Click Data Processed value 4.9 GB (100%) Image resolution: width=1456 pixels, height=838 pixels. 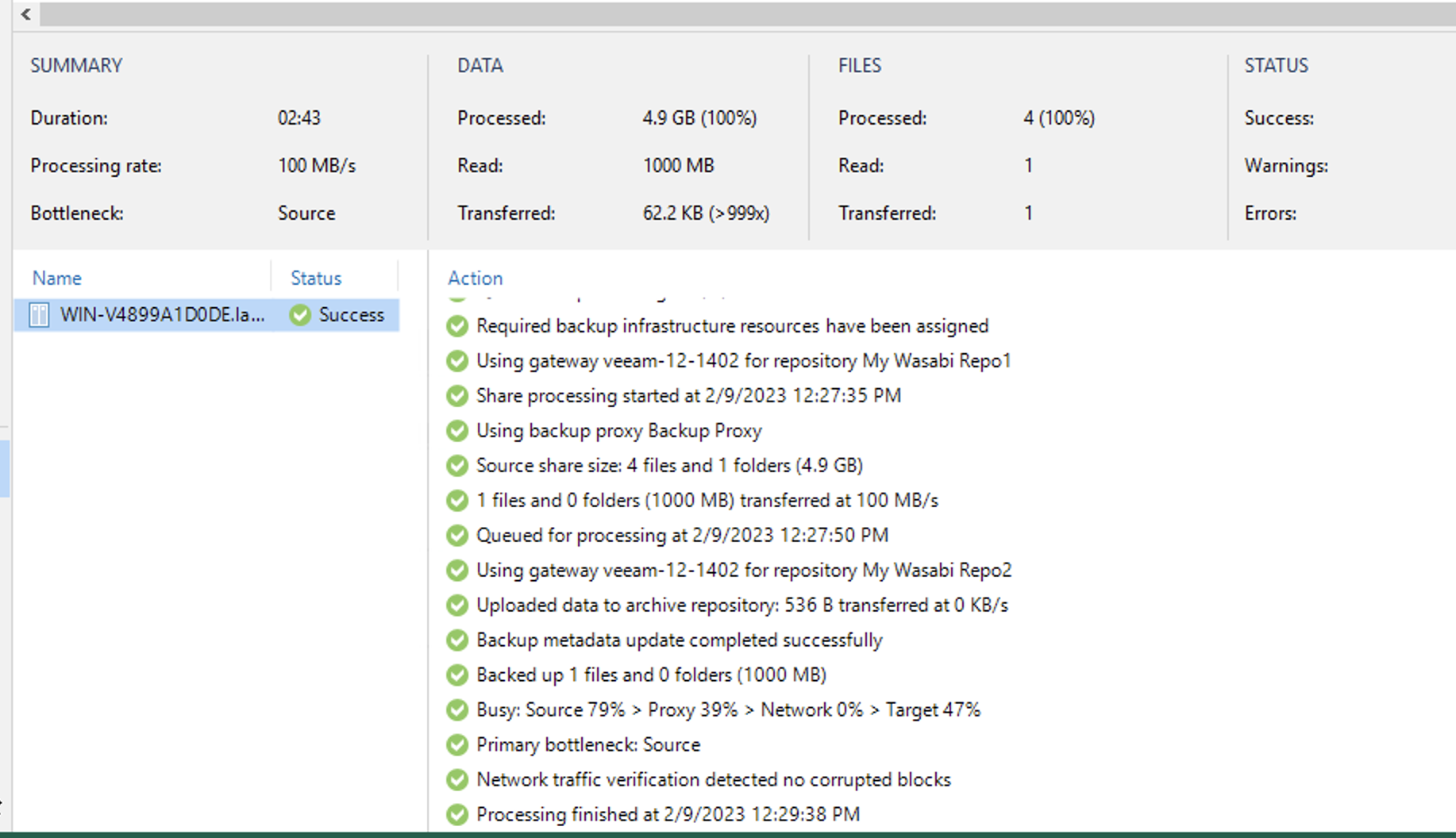(x=699, y=118)
